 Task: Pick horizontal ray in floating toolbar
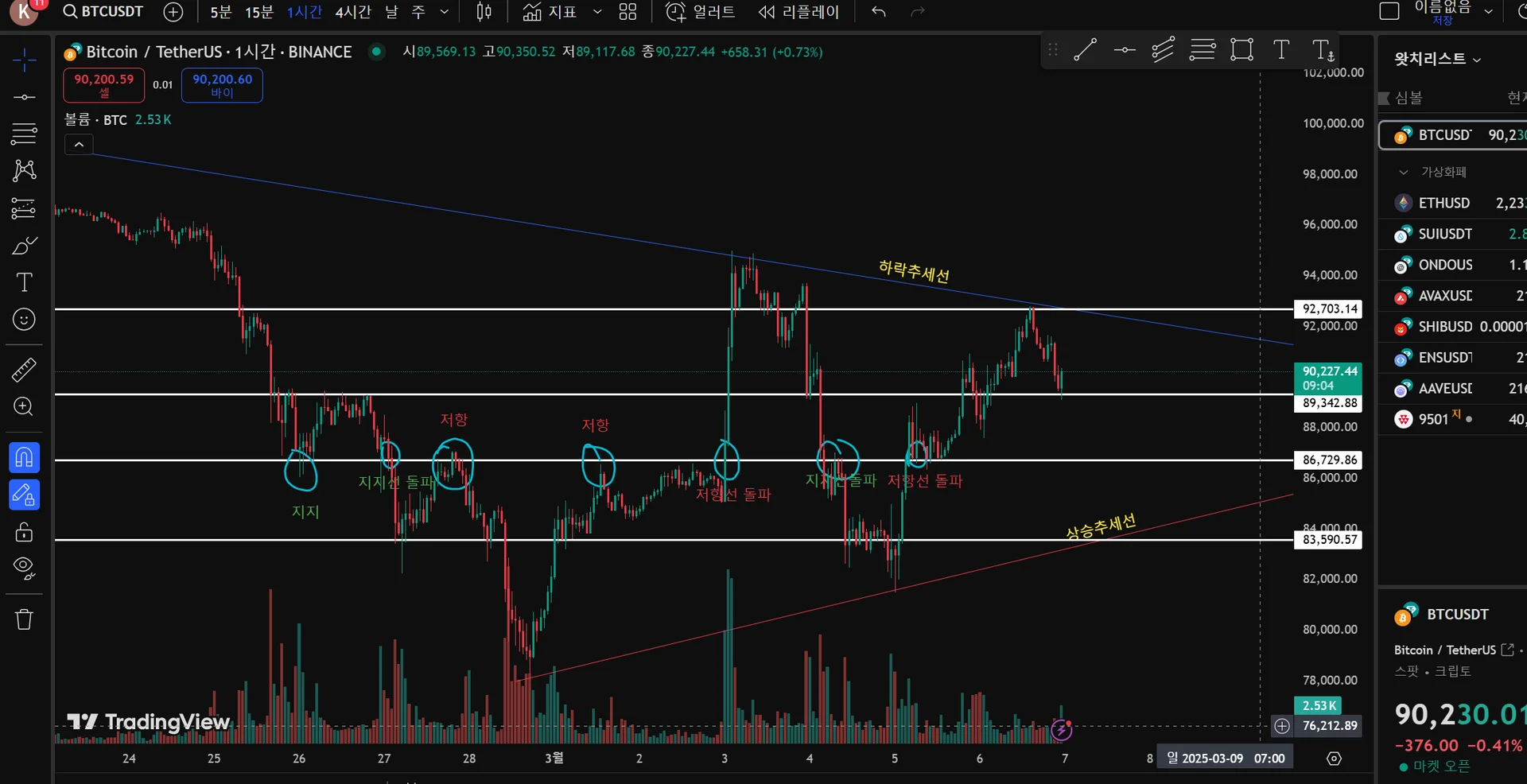coord(1125,50)
